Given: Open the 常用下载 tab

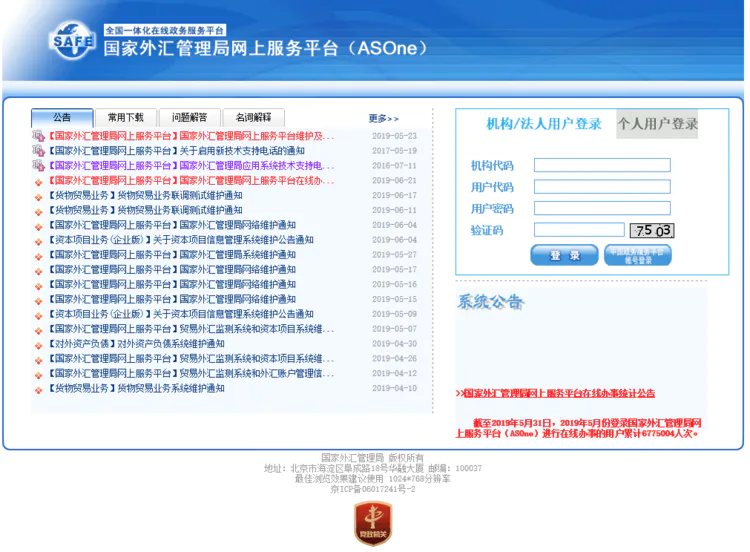Looking at the screenshot, I should click(126, 118).
